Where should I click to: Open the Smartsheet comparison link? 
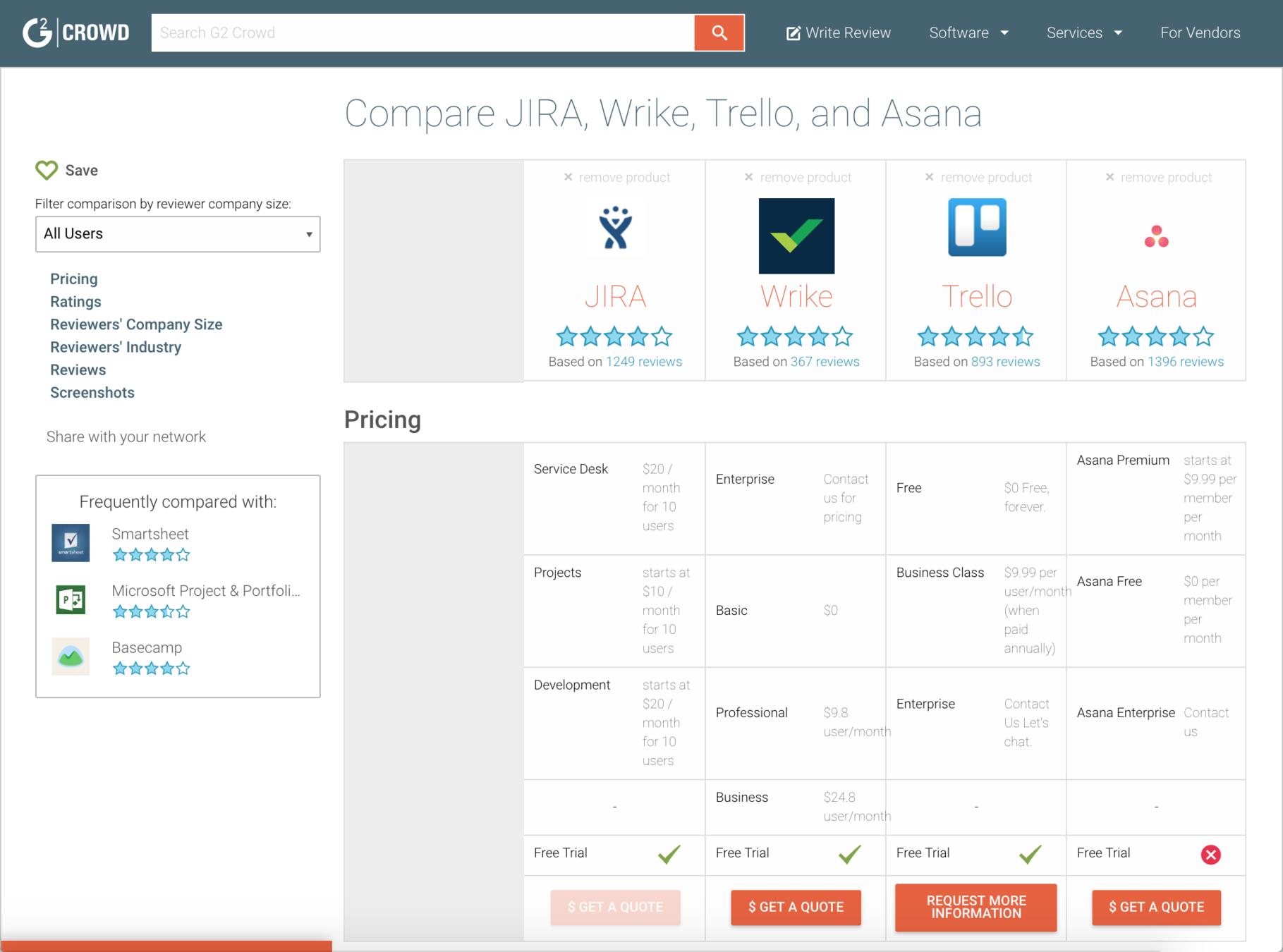(x=150, y=534)
